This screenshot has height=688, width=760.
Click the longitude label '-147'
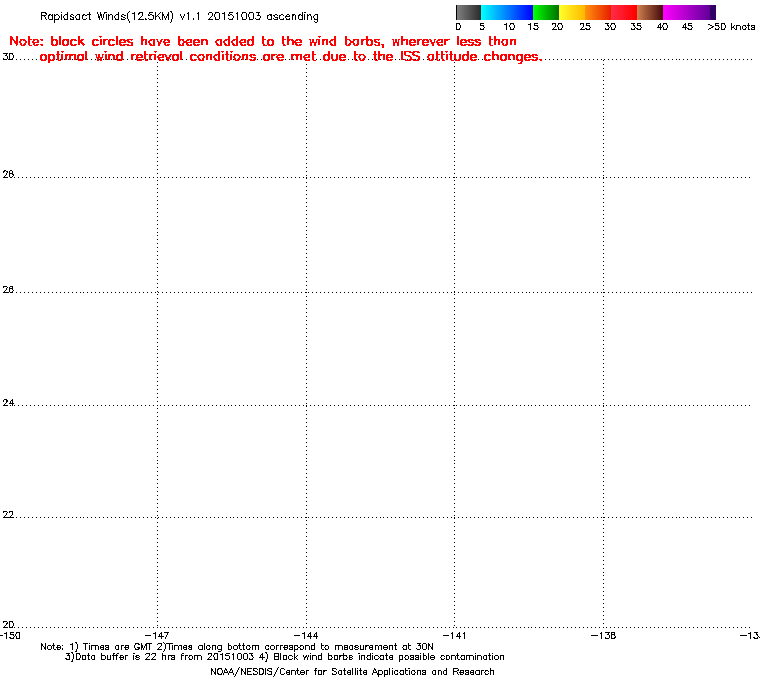point(157,635)
